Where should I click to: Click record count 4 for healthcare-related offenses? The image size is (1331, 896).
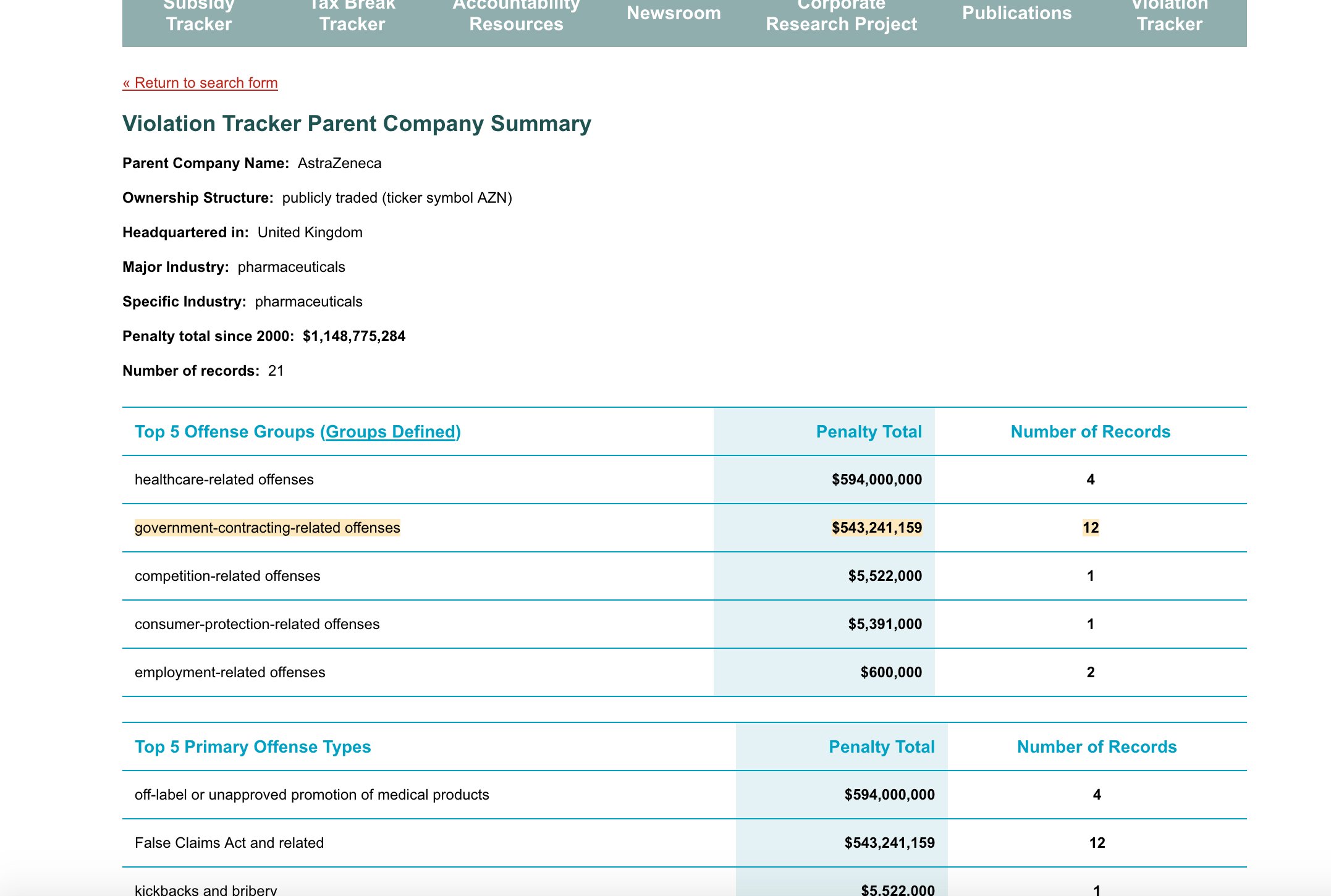tap(1091, 480)
